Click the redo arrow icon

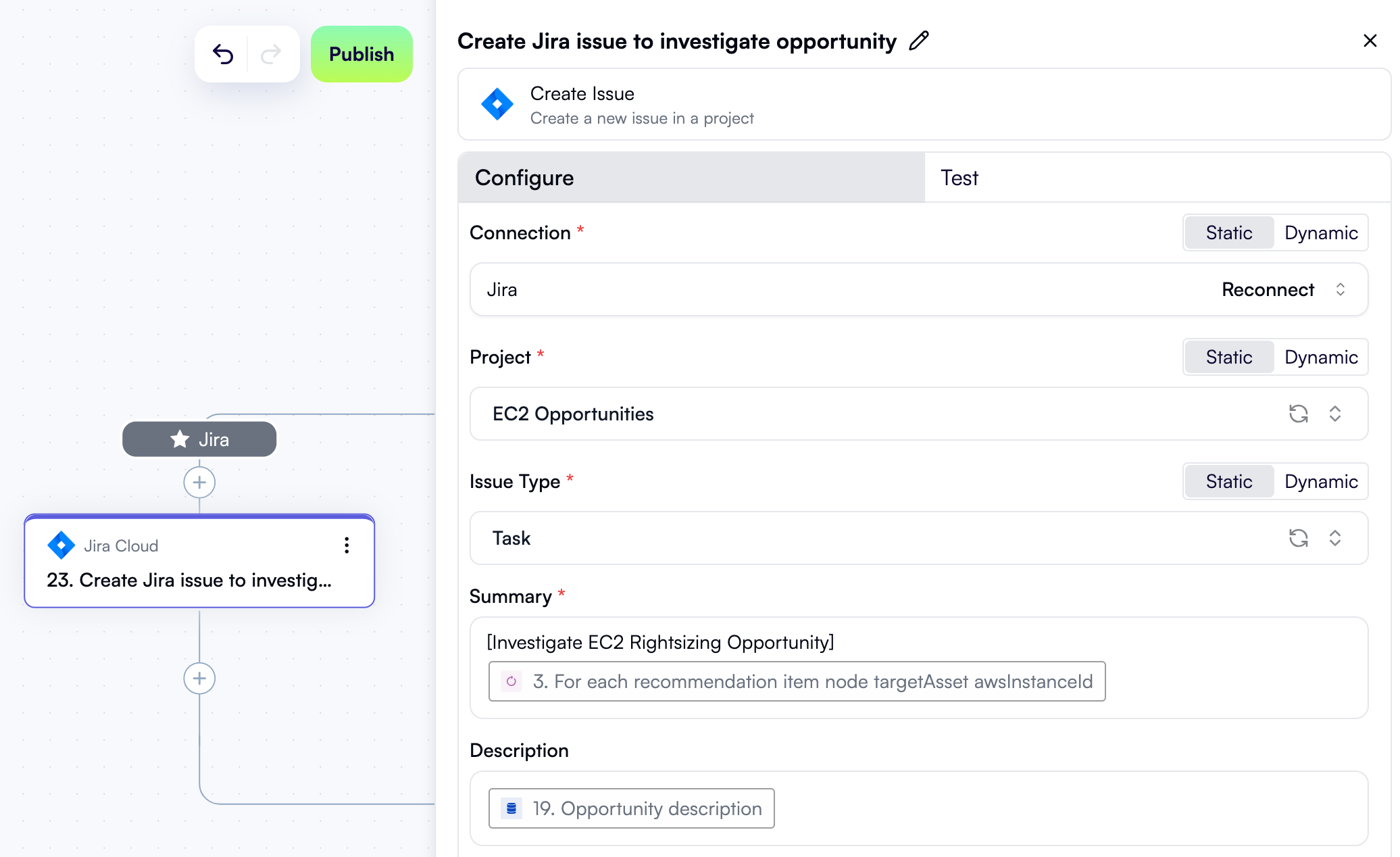tap(270, 53)
